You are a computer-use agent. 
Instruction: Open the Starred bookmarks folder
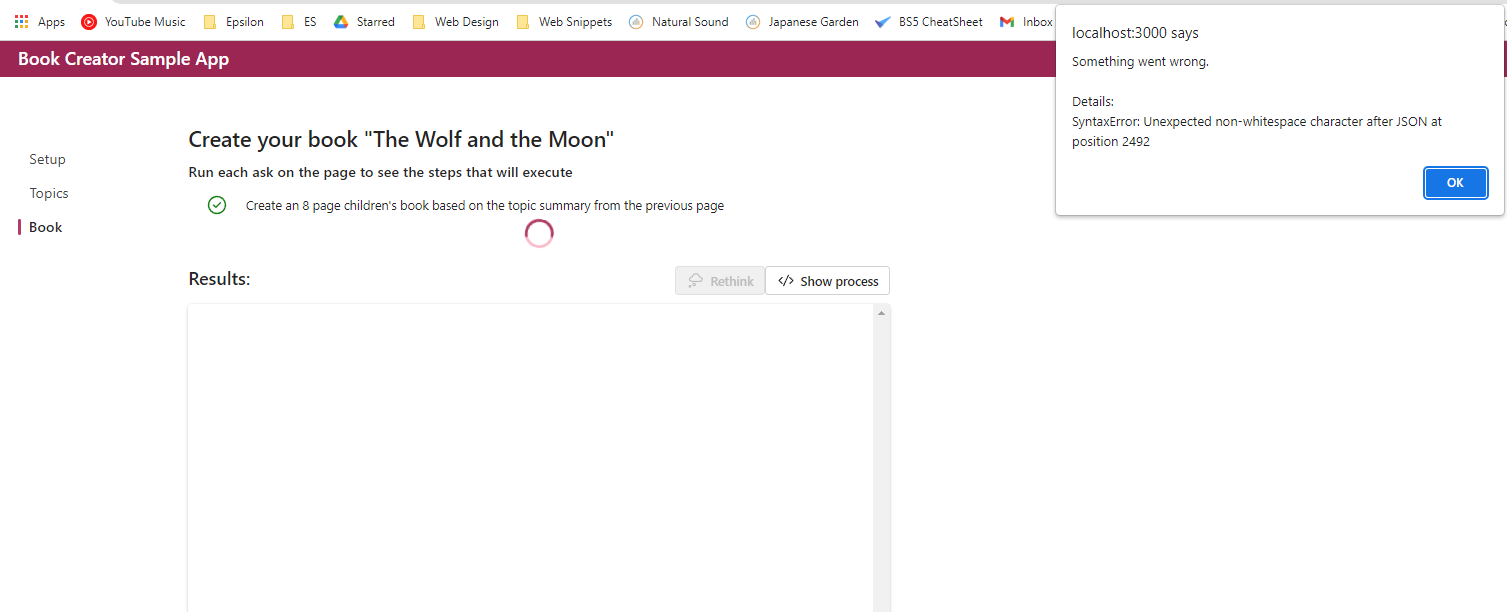364,21
